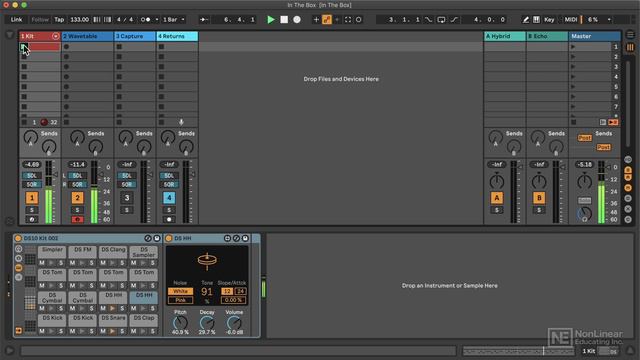This screenshot has height=360, width=640.
Task: Switch to Arrangement view icon
Action: [x=630, y=35]
